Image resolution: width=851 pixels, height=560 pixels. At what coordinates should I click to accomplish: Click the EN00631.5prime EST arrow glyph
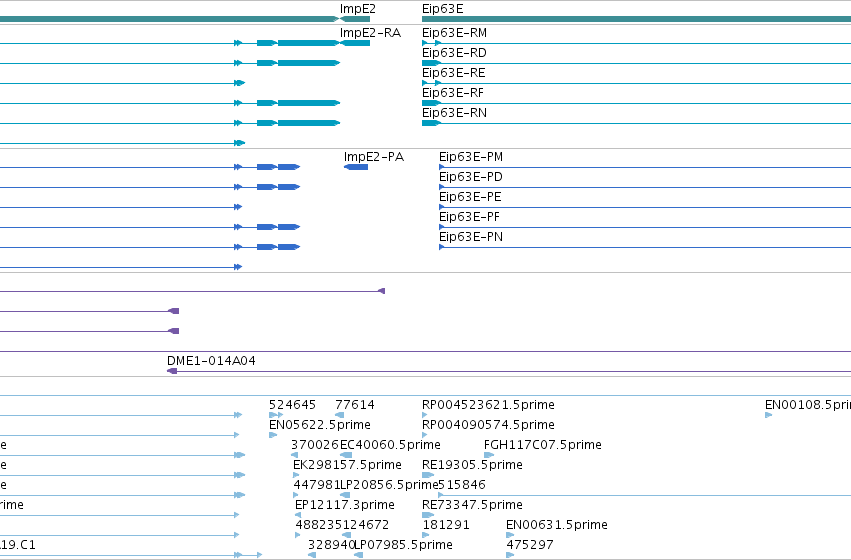(x=510, y=535)
